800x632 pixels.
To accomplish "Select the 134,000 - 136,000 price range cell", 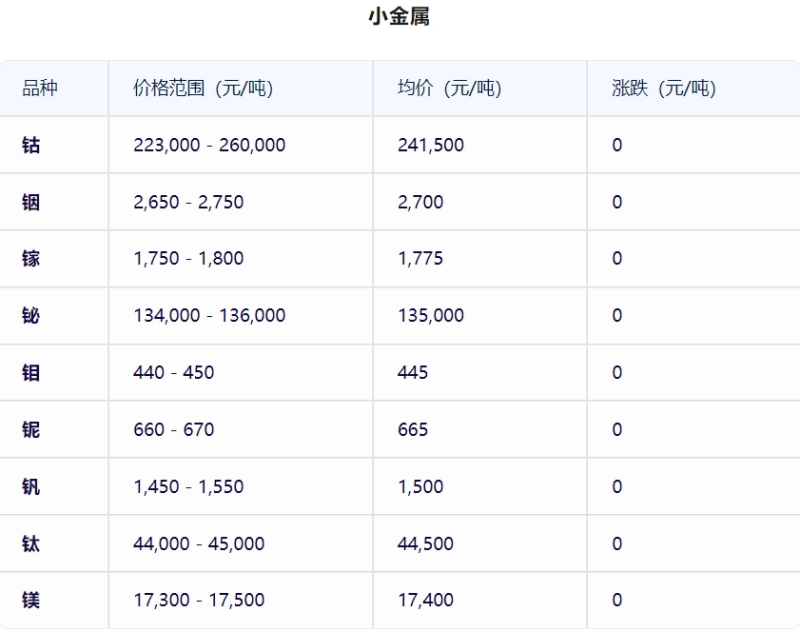I will point(209,316).
